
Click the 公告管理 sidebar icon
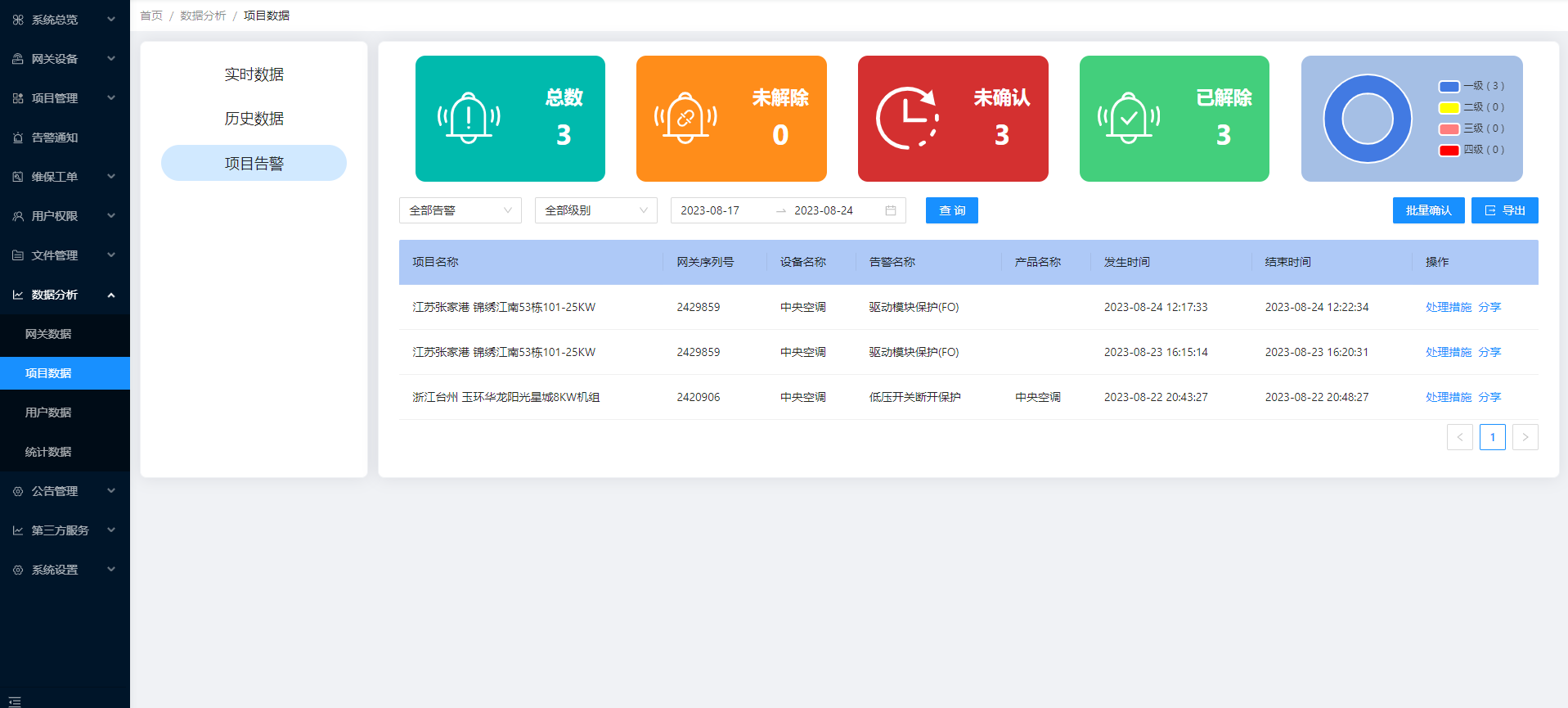[18, 491]
